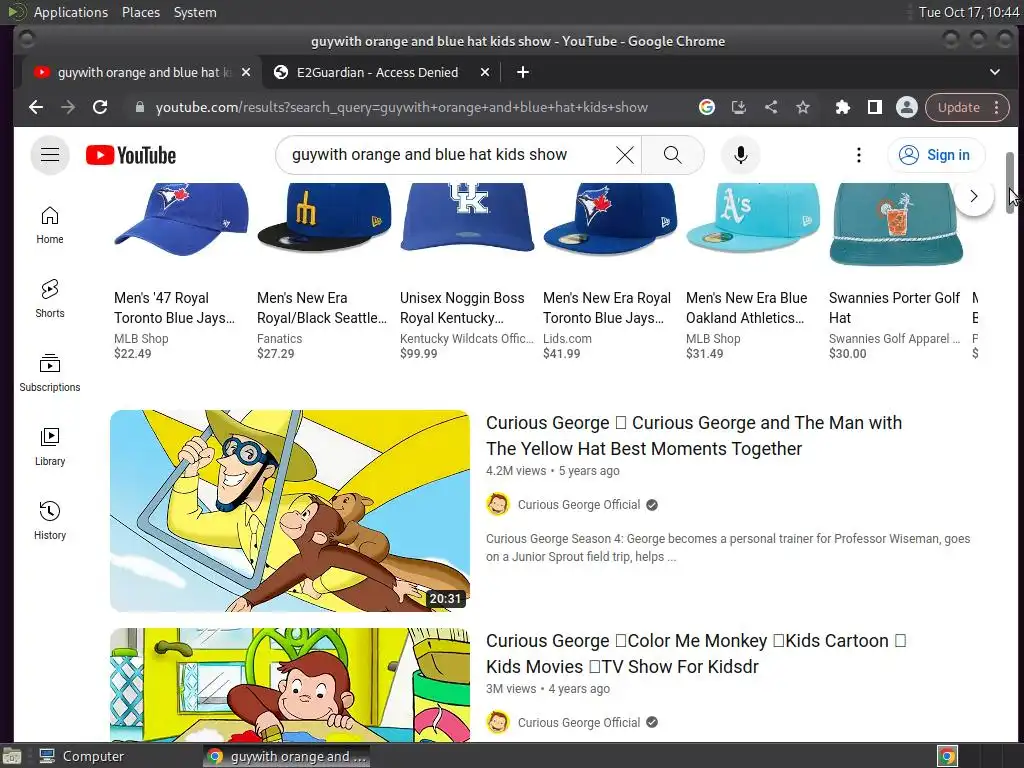Open Subscriptions in the YouTube sidebar

[50, 372]
